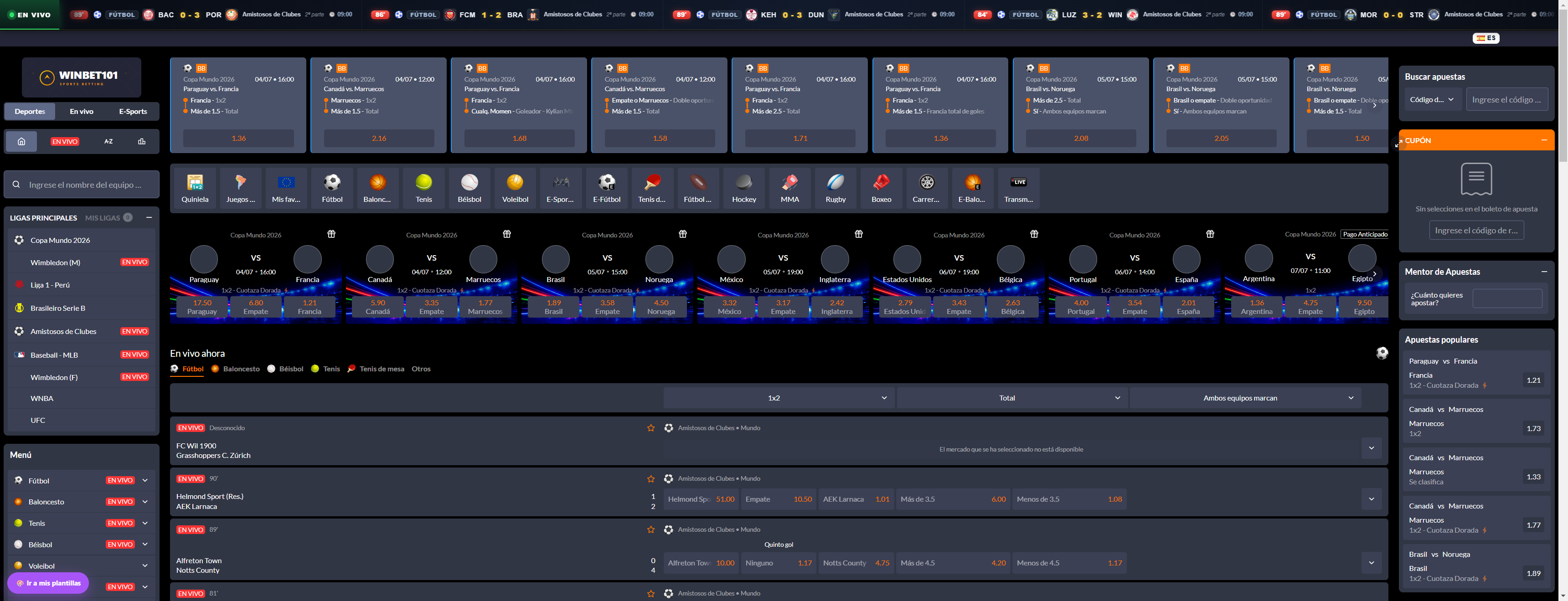Favorite the Alfreton Town match star

pyautogui.click(x=651, y=530)
